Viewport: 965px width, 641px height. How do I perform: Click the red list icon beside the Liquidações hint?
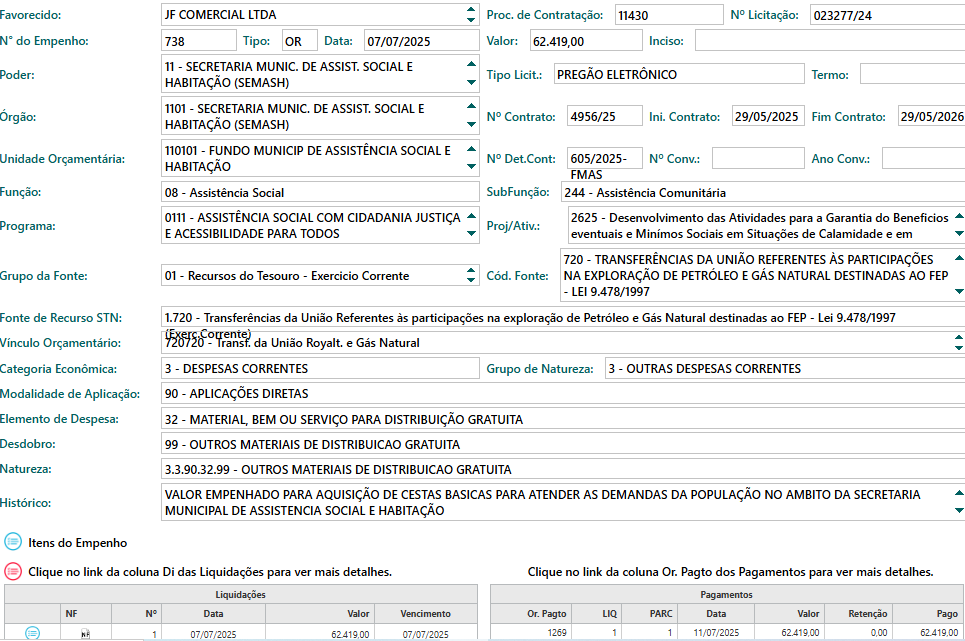pyautogui.click(x=13, y=571)
